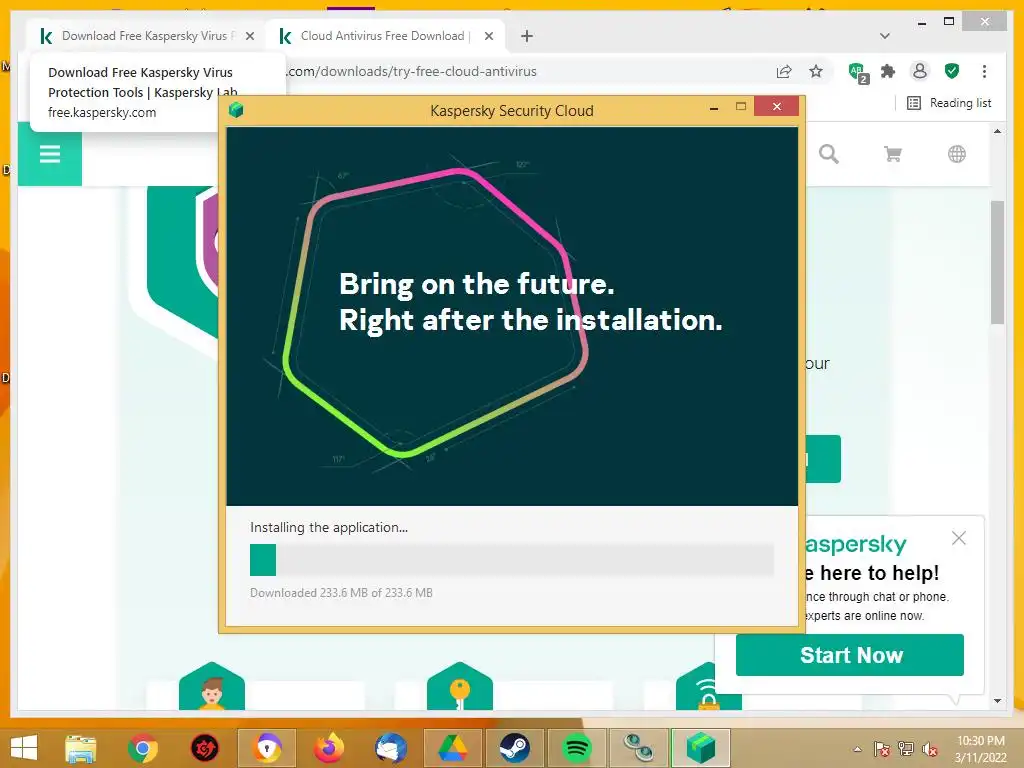The height and width of the screenshot is (768, 1024).
Task: Open the Windows Start button
Action: (x=24, y=748)
